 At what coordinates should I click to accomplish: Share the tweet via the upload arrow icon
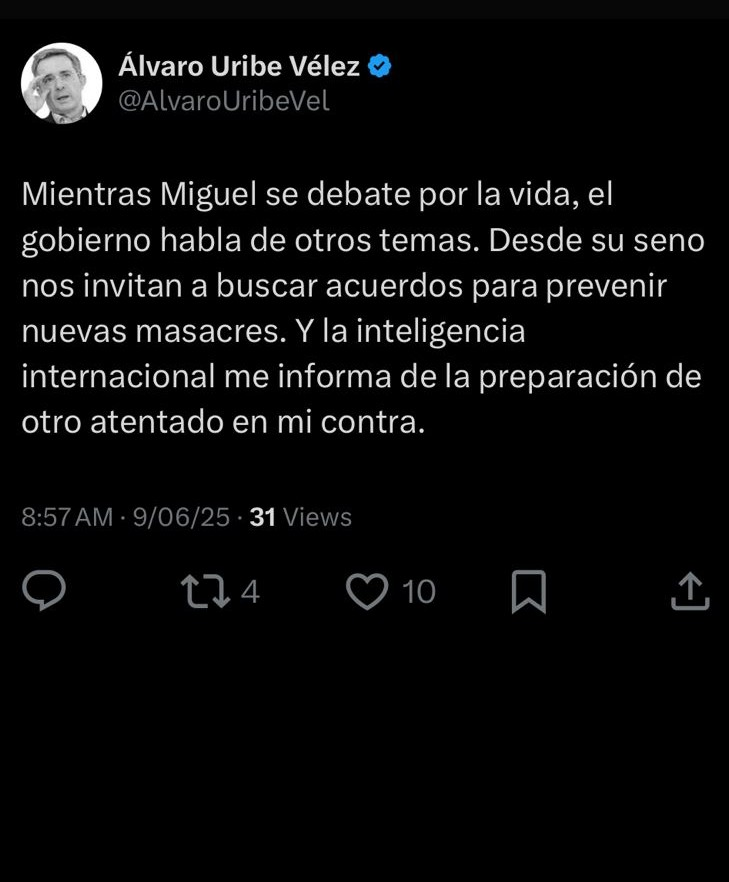coord(690,591)
